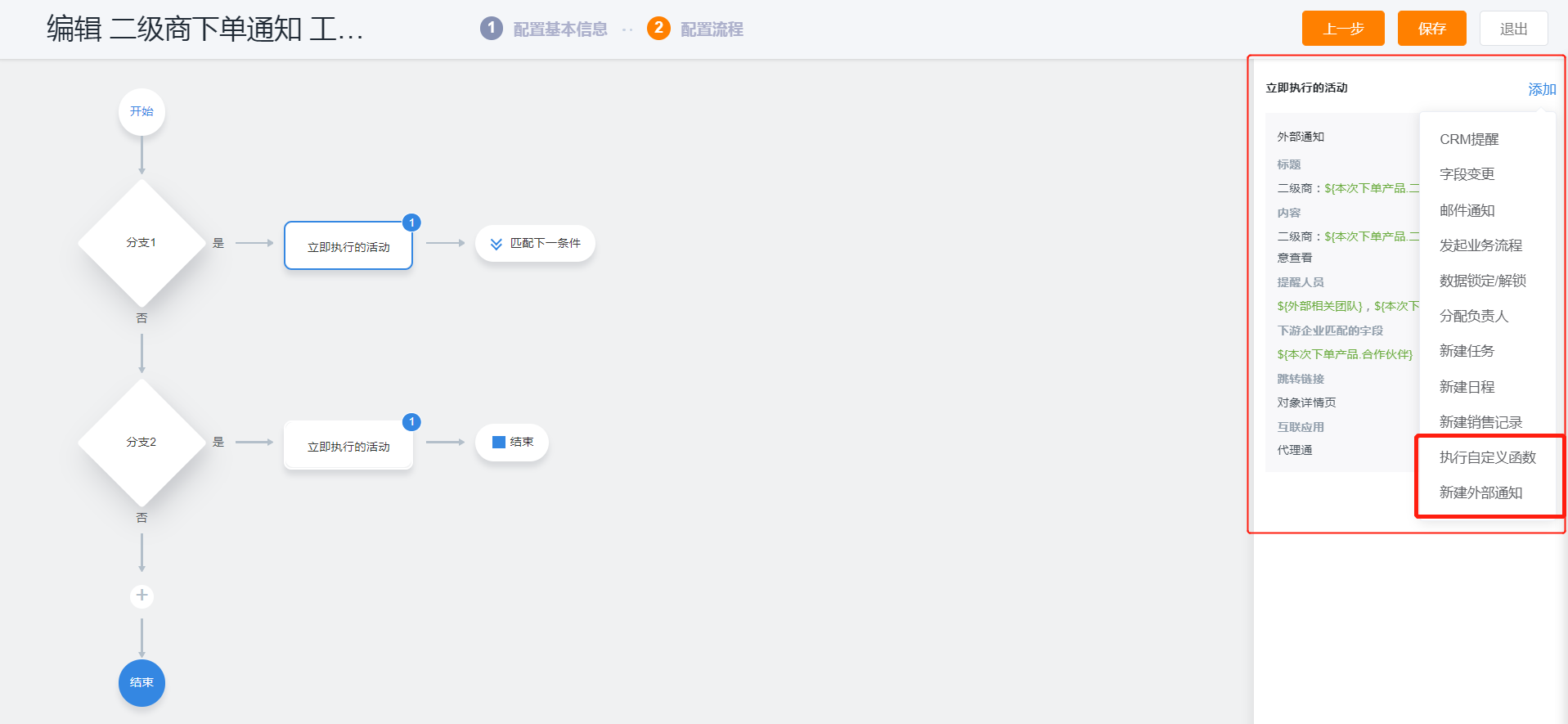
Task: Click the 匹配下一条件 double-chevron node
Action: coord(535,243)
